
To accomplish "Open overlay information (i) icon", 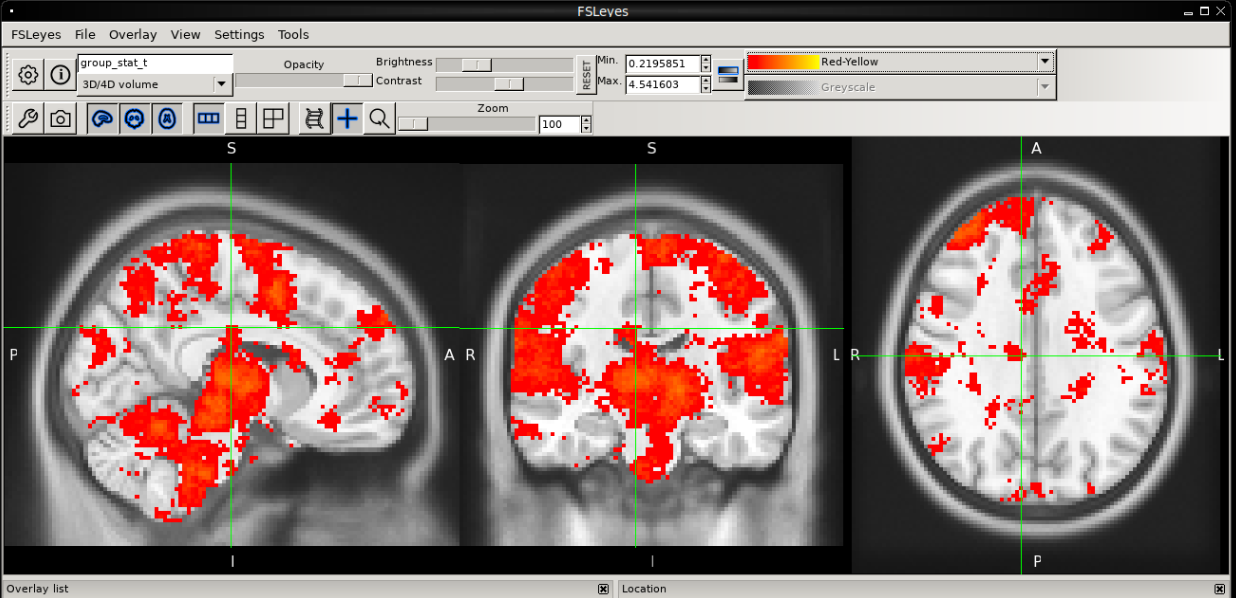I will tap(61, 75).
